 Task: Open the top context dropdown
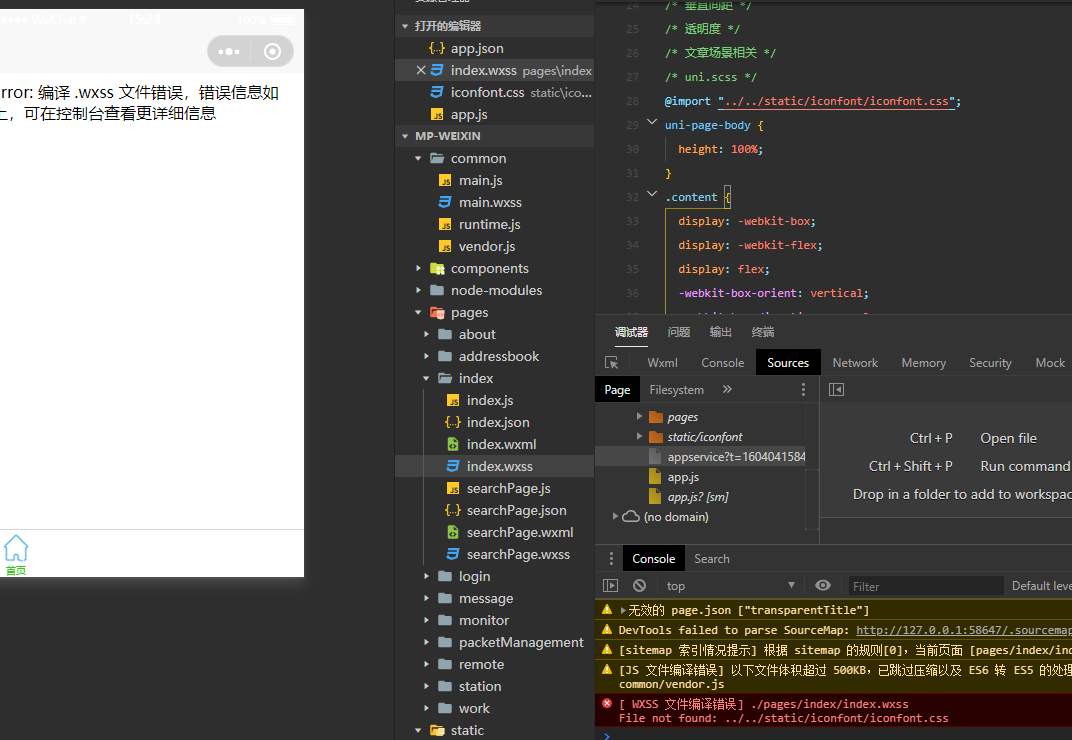click(x=730, y=585)
